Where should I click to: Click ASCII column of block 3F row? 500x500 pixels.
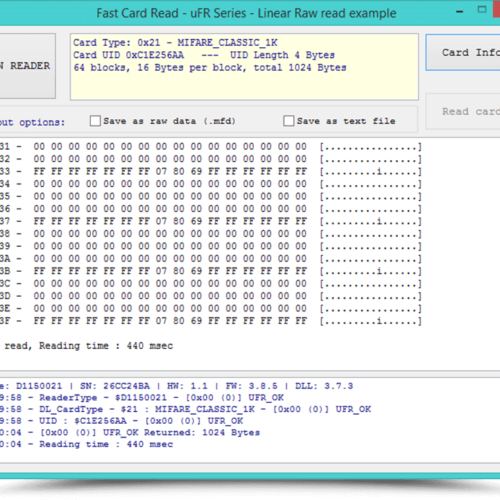tap(371, 321)
